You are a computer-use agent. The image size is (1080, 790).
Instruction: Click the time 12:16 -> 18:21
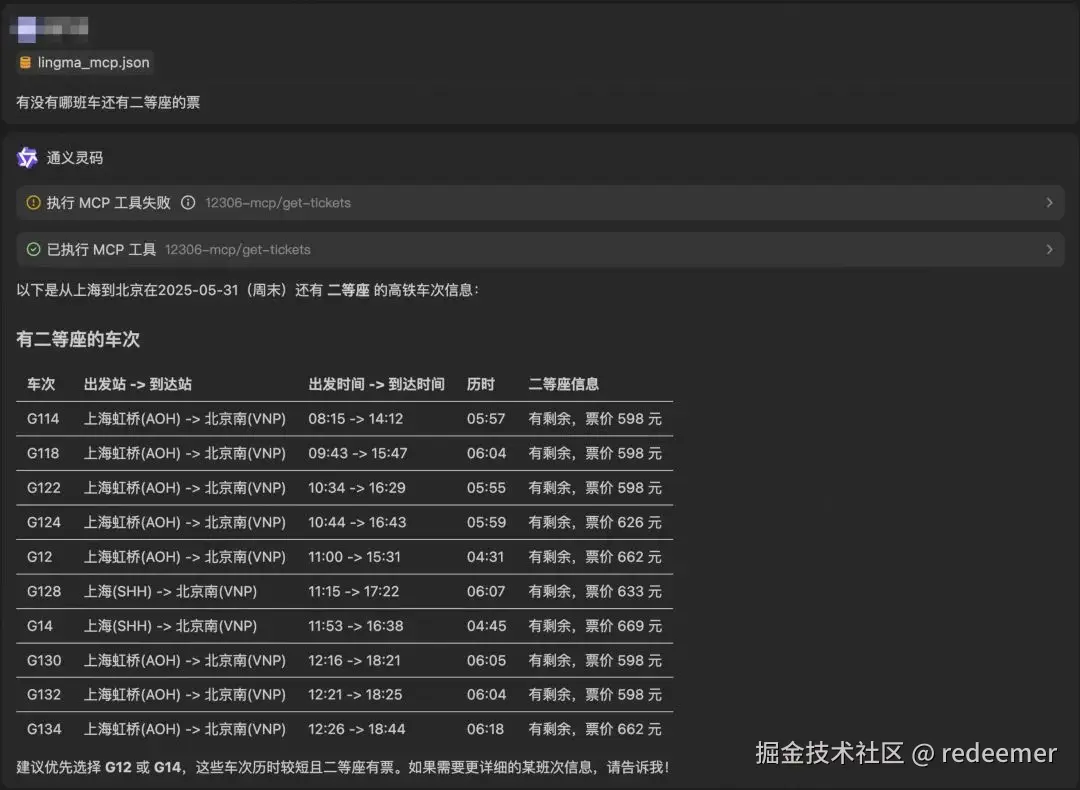point(354,660)
